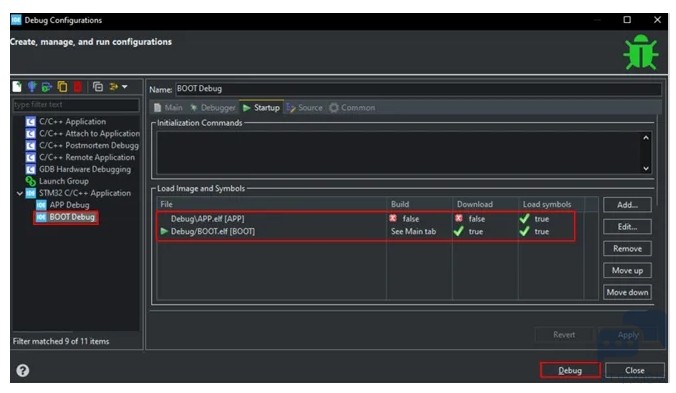Click the Initialization Commands scroll up arrow
The image size is (676, 393).
646,138
